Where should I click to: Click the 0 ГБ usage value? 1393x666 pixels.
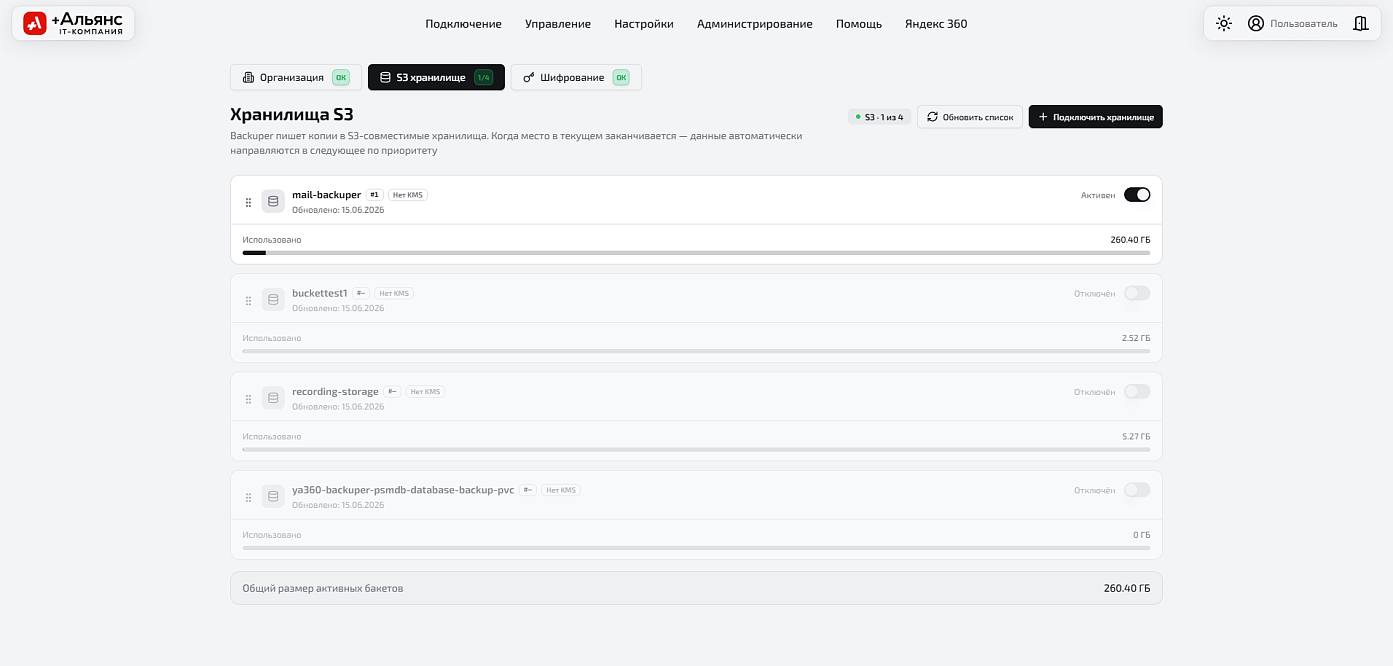[x=1142, y=535]
